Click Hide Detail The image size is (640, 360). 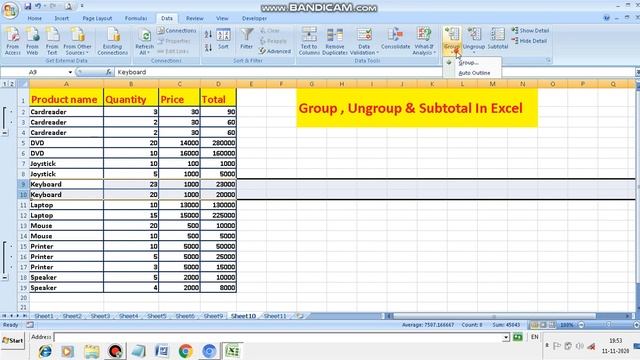529,41
